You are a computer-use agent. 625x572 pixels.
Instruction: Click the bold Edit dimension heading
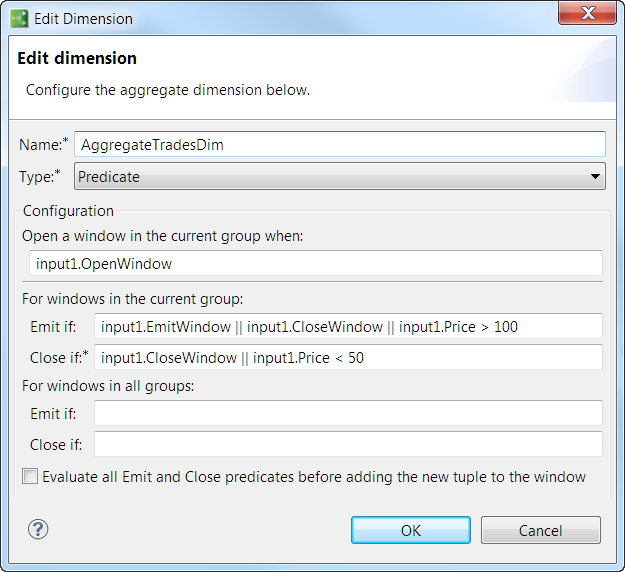(77, 59)
